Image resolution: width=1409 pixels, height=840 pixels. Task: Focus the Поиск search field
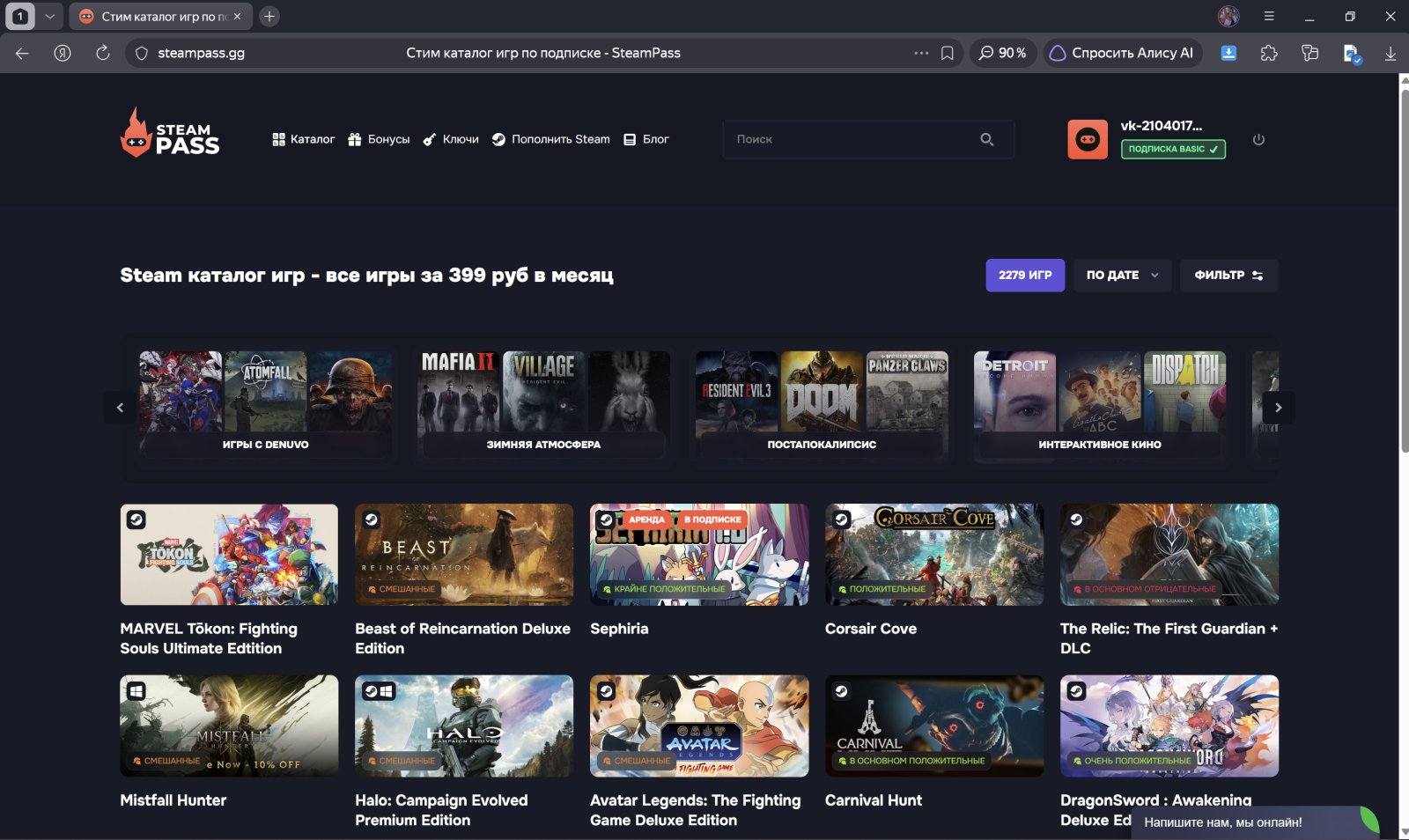868,139
